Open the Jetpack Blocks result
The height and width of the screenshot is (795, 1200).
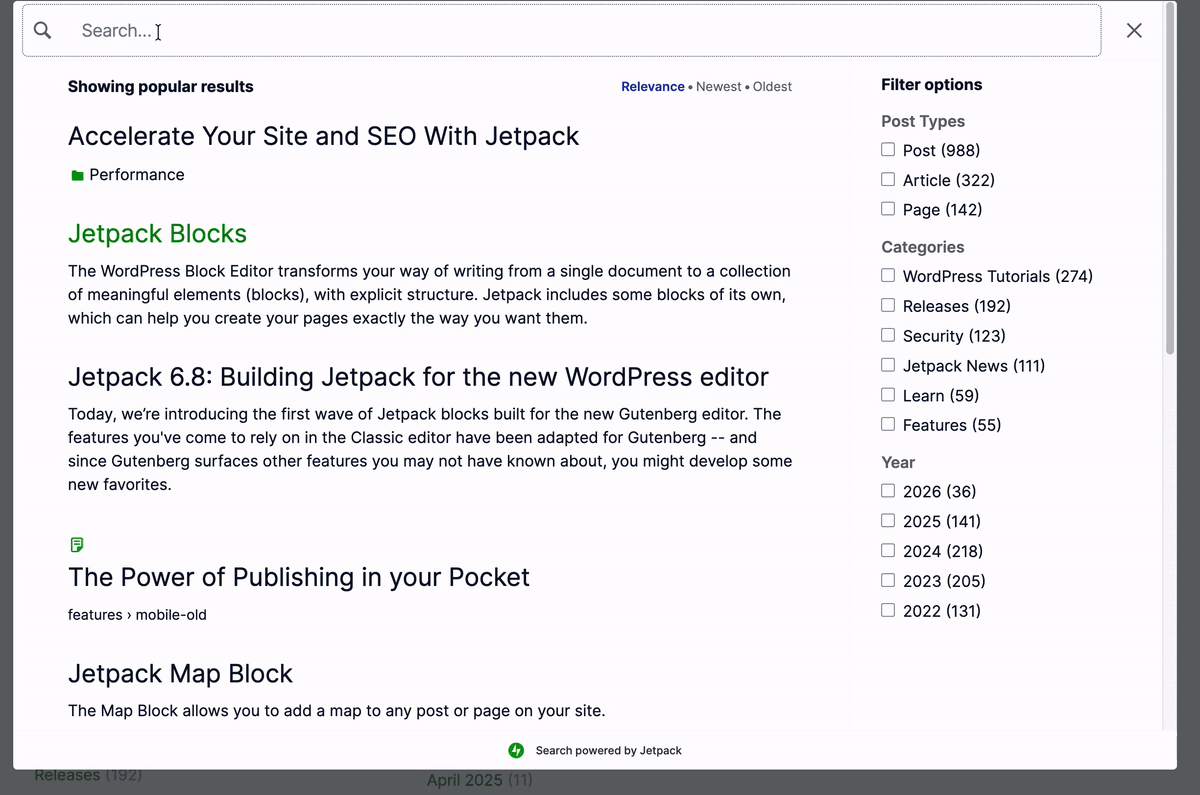point(157,234)
